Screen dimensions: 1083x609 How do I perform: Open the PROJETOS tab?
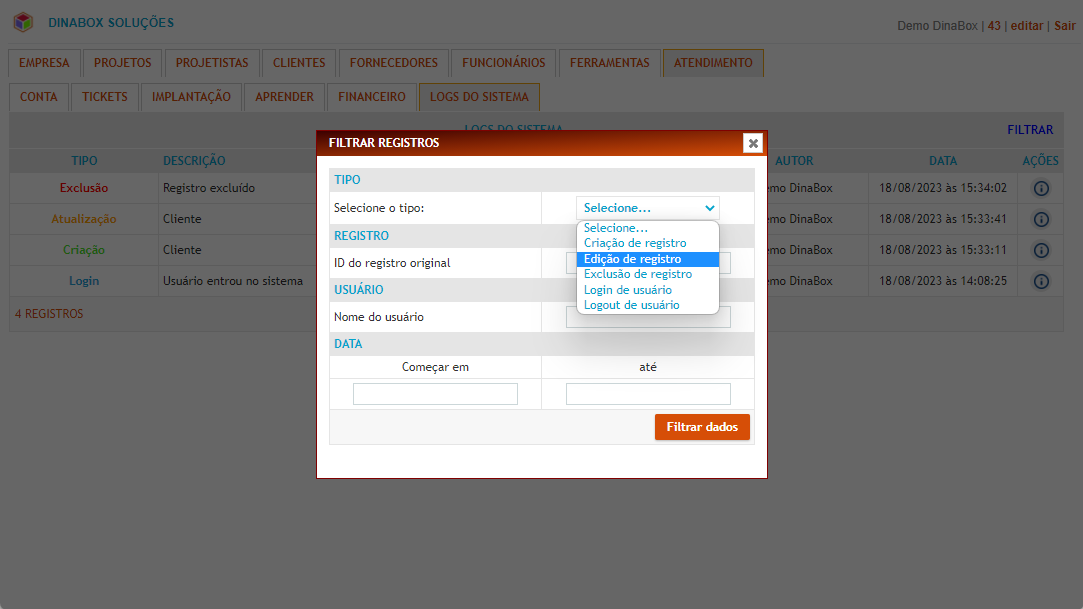[123, 63]
